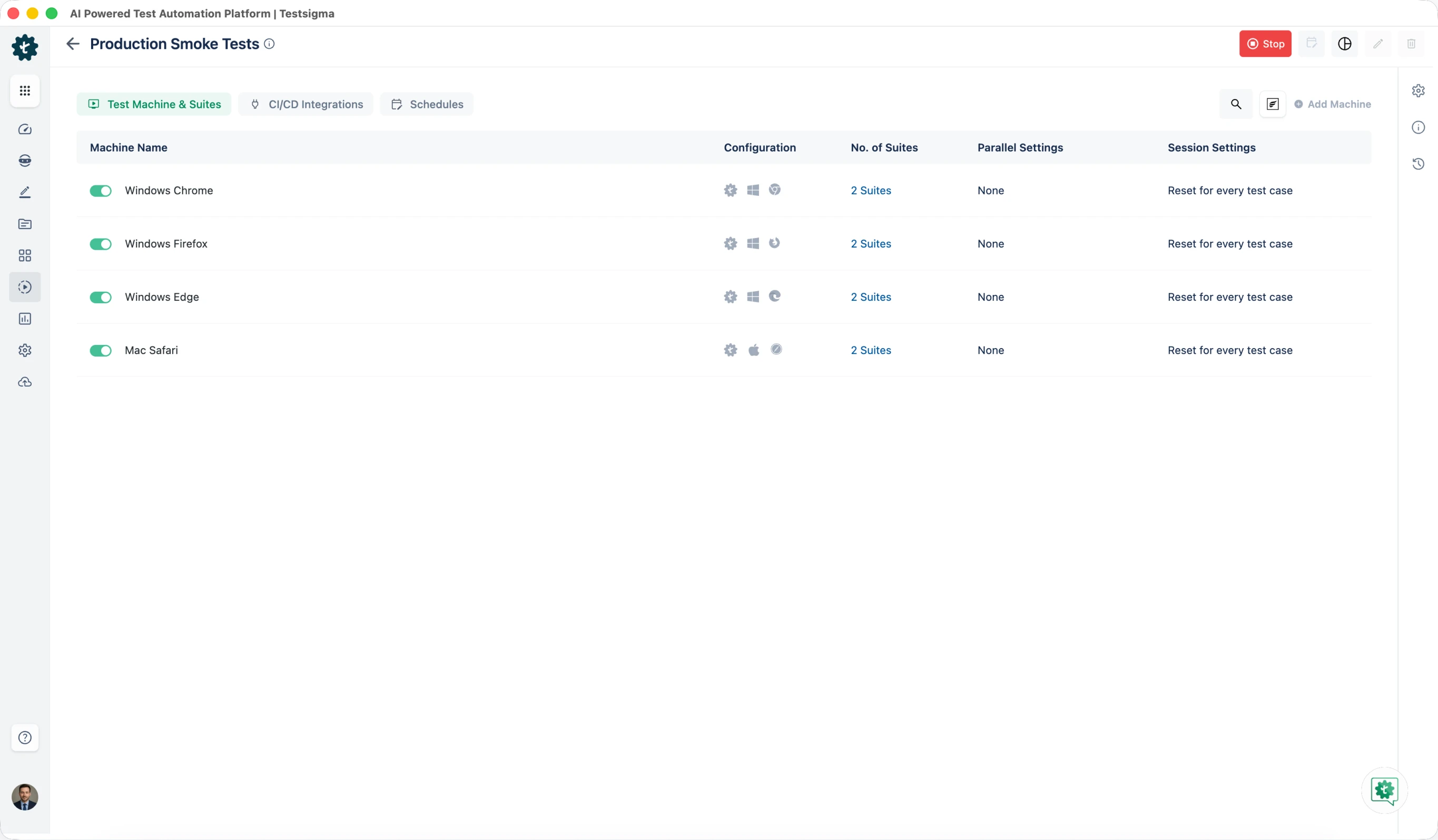The image size is (1438, 840).
Task: Toggle the Mac Safari machine switch
Action: [101, 350]
